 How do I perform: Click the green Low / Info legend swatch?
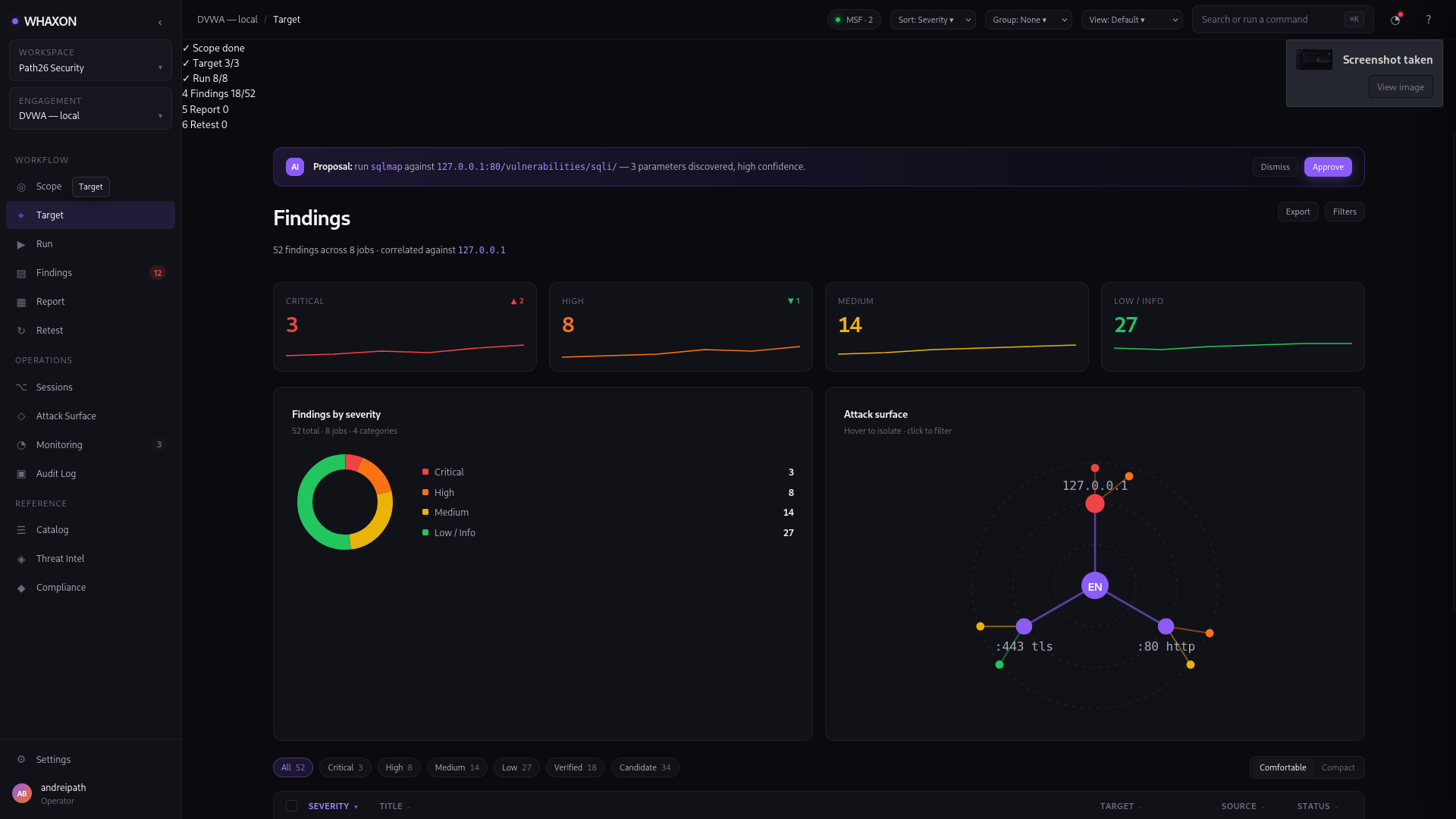coord(425,532)
